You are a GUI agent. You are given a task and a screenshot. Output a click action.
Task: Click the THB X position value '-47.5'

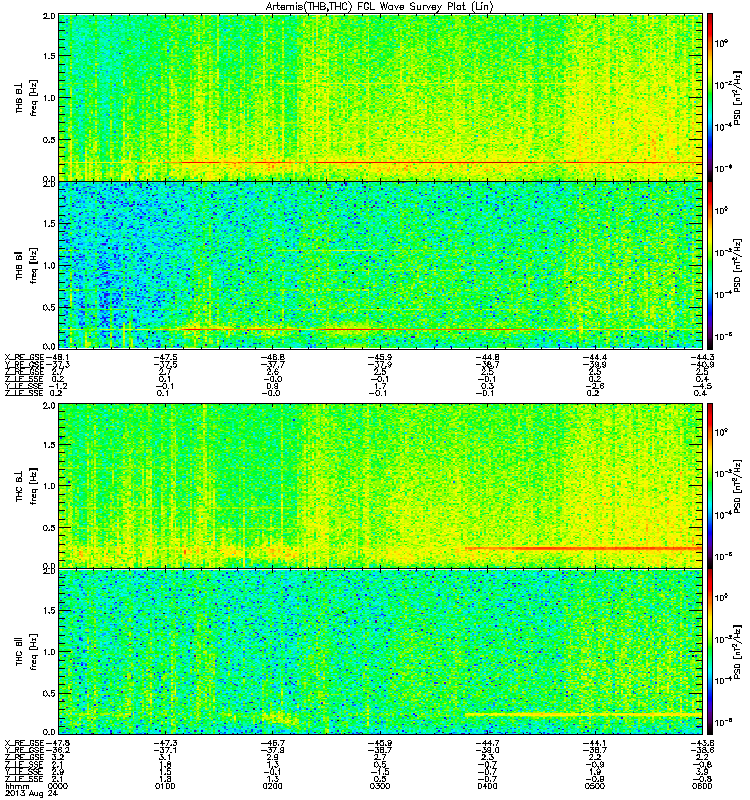(x=165, y=358)
